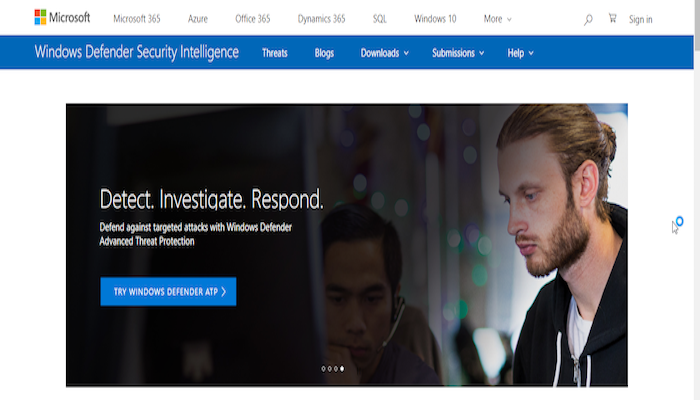This screenshot has height=400, width=700.
Task: Expand the Submissions menu
Action: tap(458, 53)
